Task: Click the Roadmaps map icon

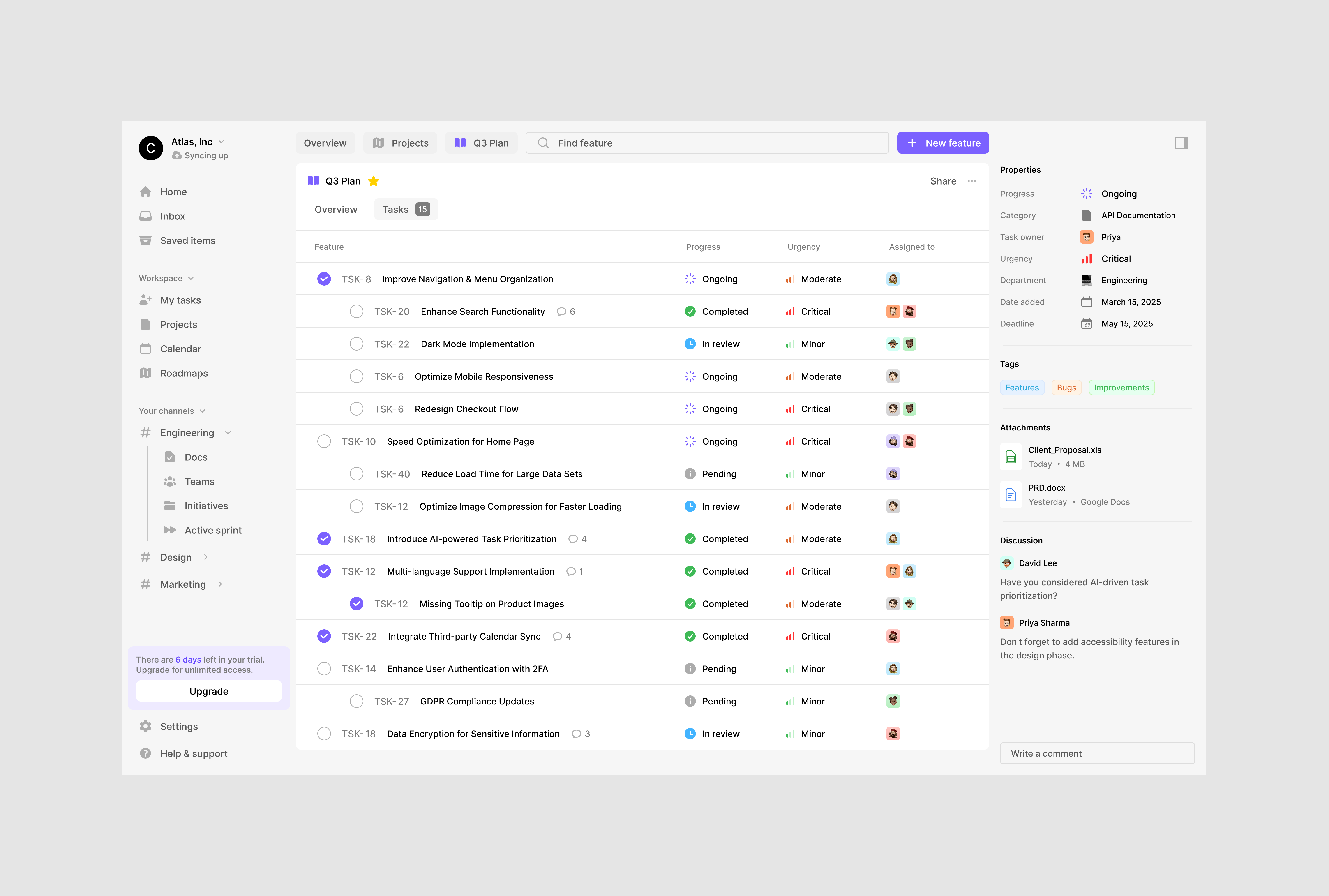Action: 146,373
